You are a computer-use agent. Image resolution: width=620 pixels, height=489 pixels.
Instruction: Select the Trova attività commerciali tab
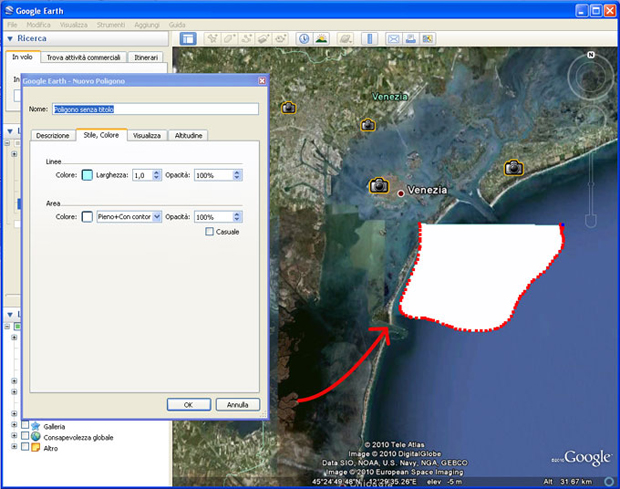point(83,58)
